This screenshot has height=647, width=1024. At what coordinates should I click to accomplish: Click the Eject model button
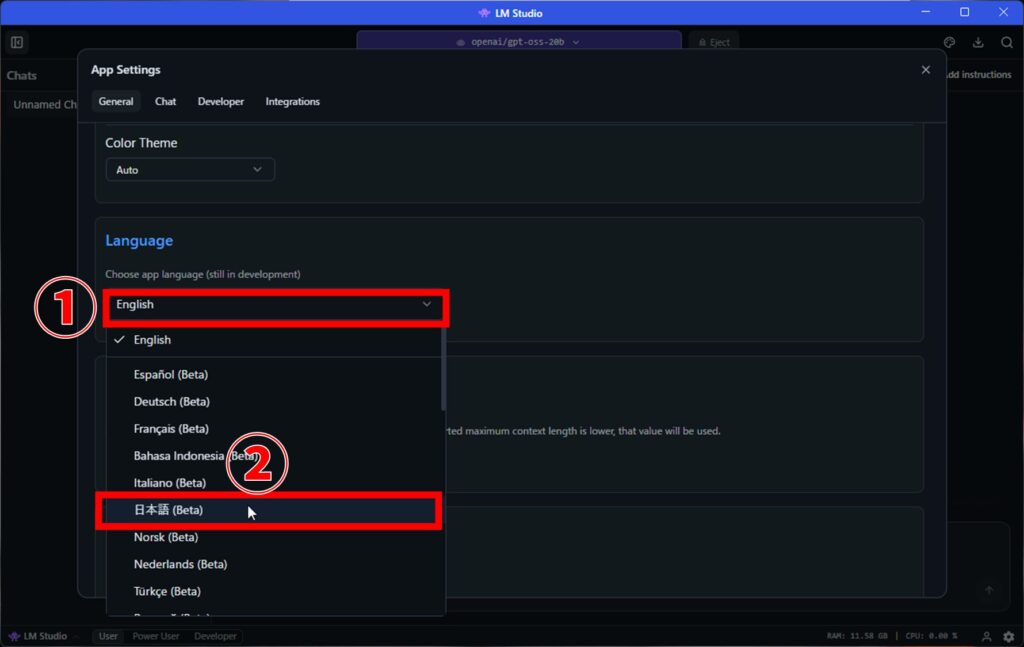click(714, 42)
